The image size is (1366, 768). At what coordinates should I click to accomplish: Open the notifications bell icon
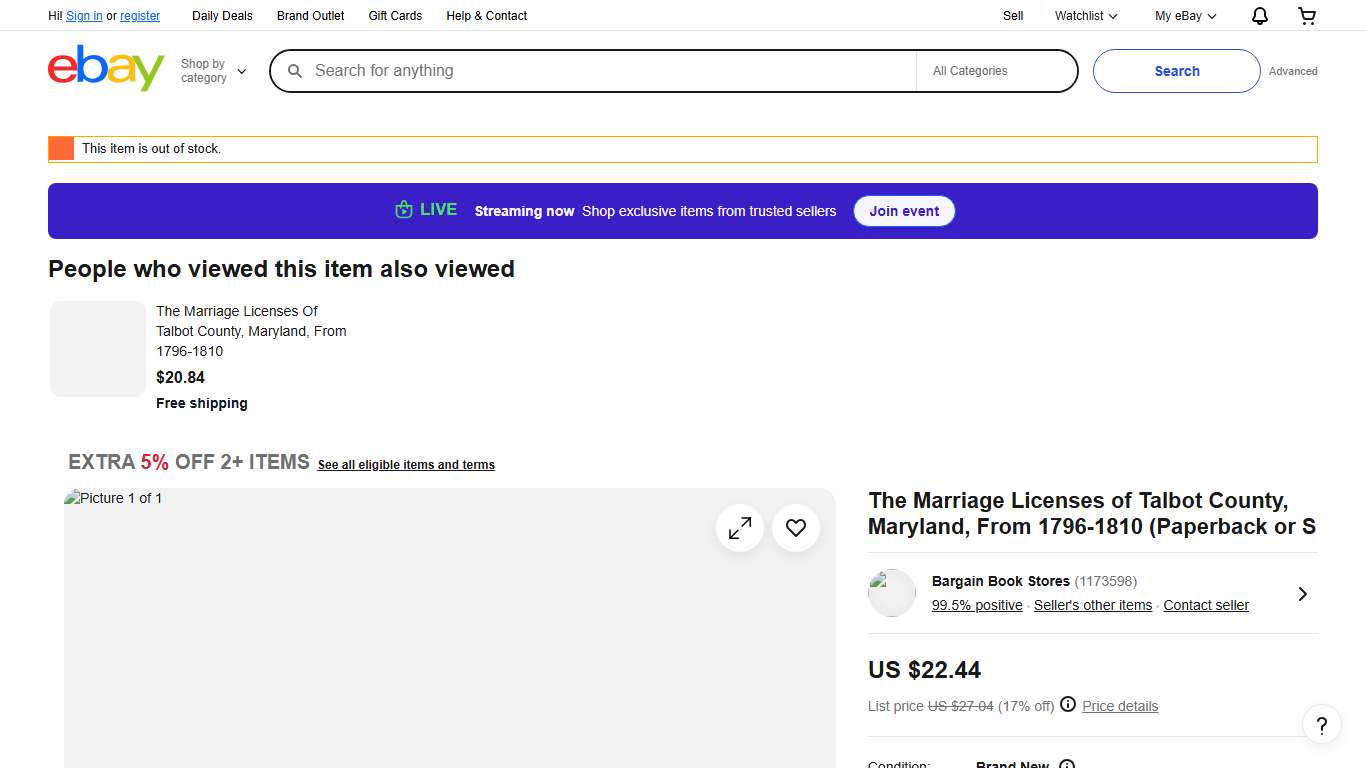[x=1260, y=16]
